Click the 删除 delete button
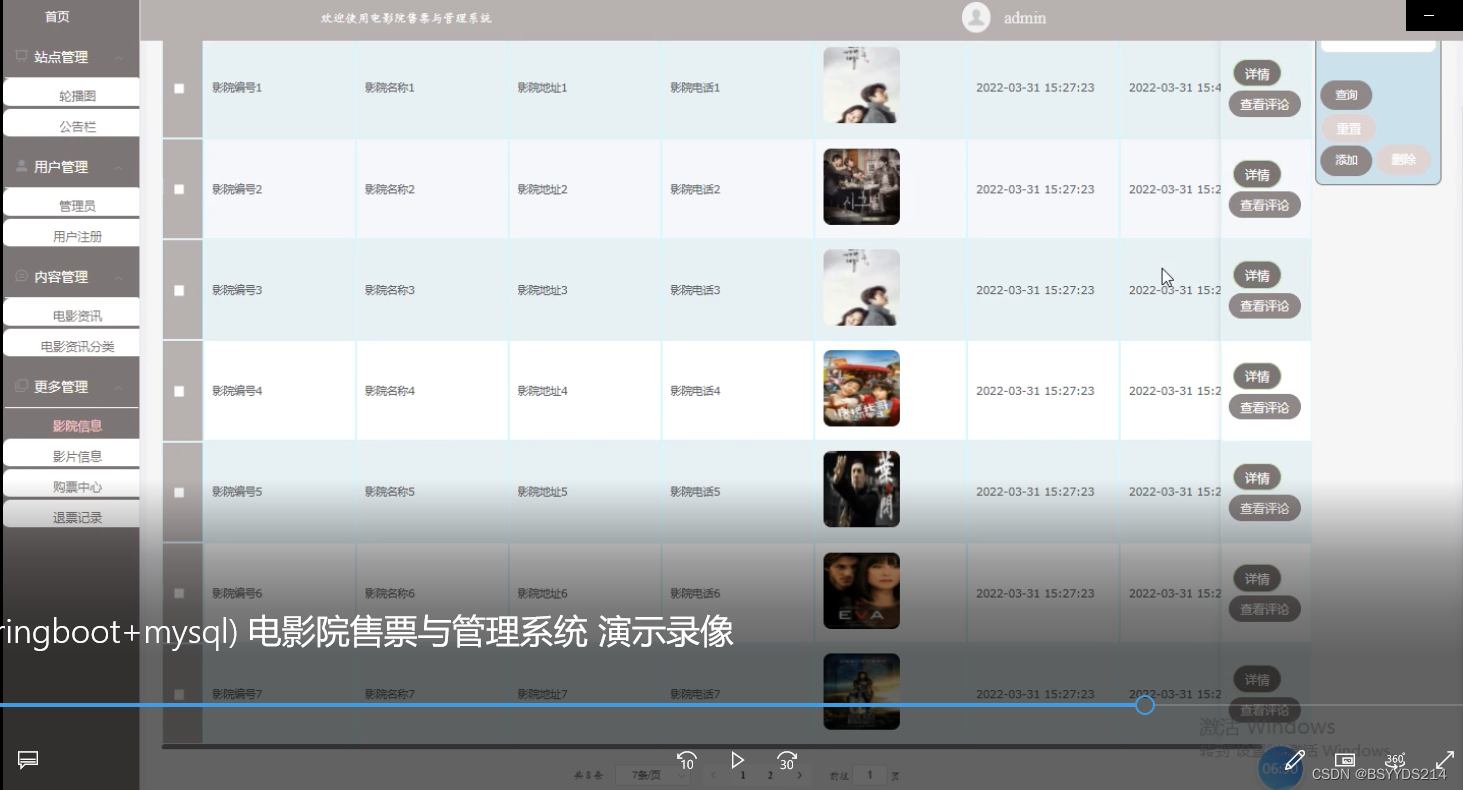 (1403, 160)
